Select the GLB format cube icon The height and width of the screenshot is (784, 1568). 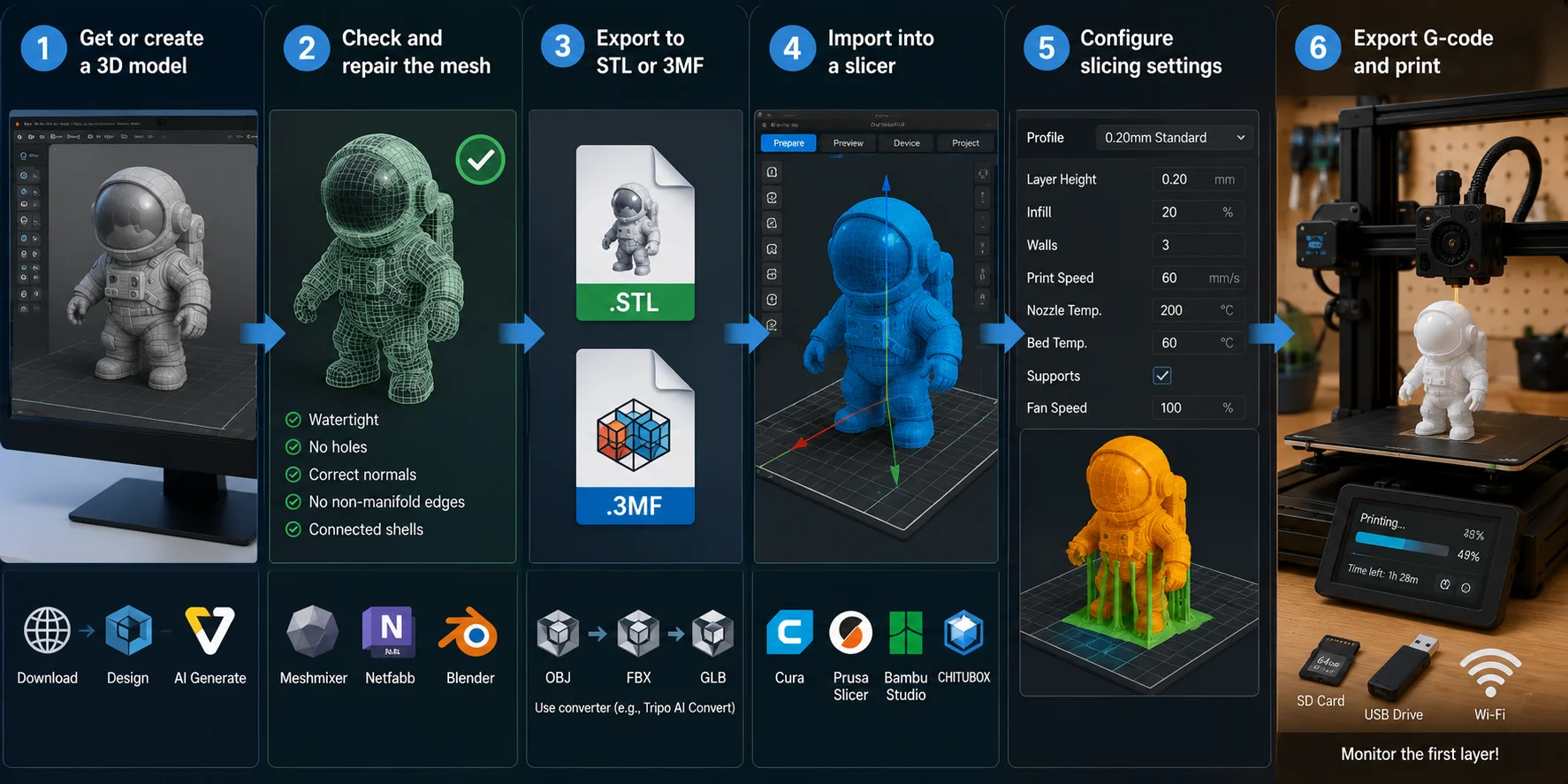point(712,633)
